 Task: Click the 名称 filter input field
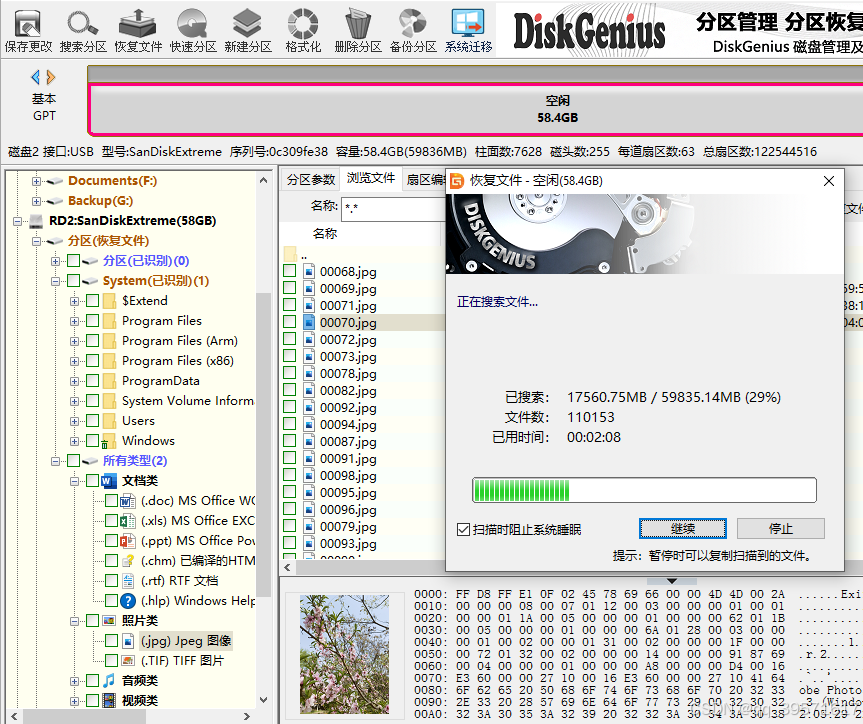tap(394, 208)
